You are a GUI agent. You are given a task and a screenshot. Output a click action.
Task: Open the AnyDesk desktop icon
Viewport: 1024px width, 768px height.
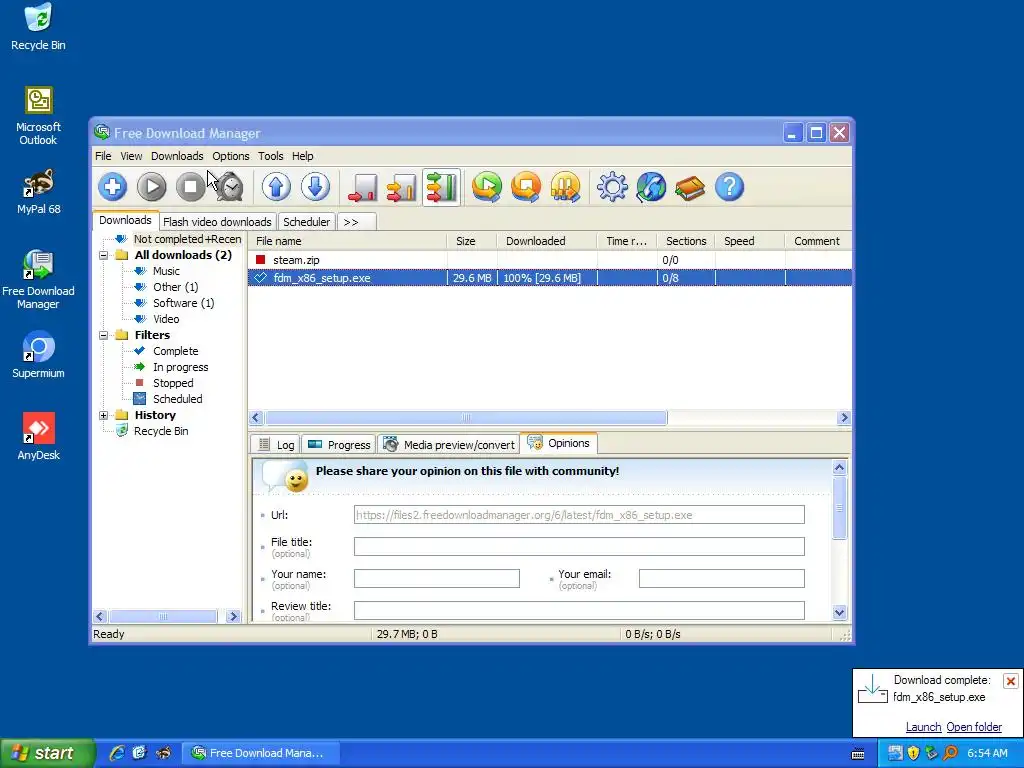click(x=39, y=436)
